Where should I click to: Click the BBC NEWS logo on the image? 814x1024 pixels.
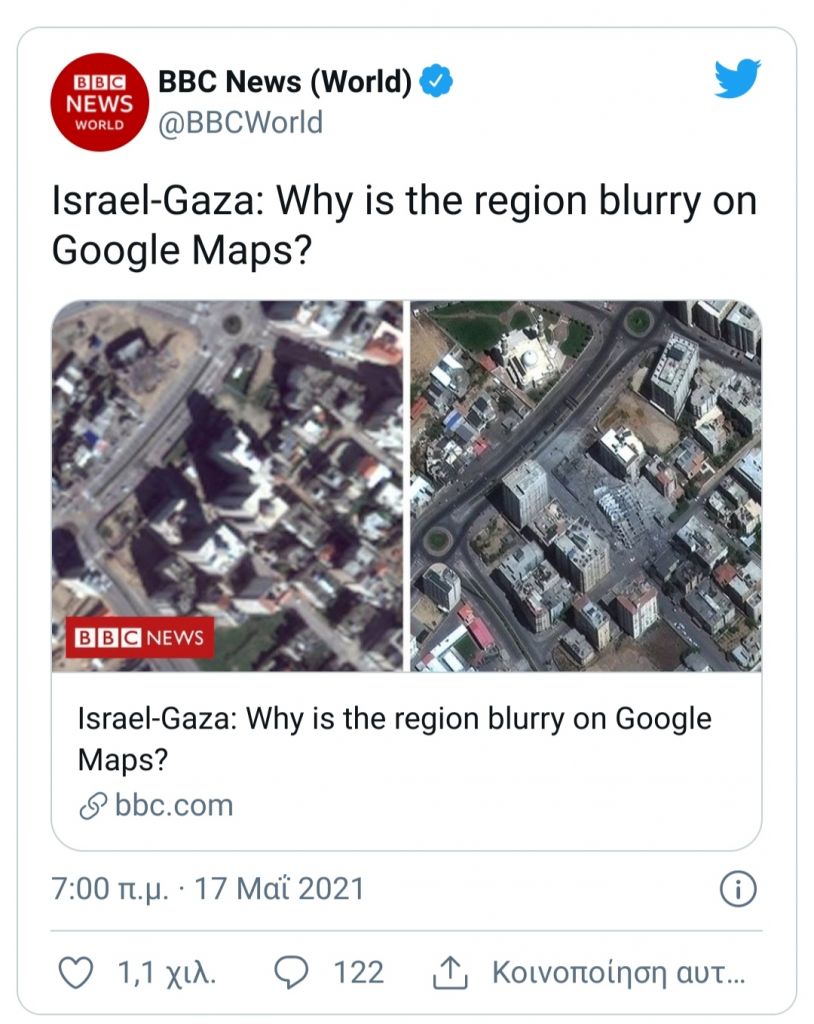tap(140, 636)
